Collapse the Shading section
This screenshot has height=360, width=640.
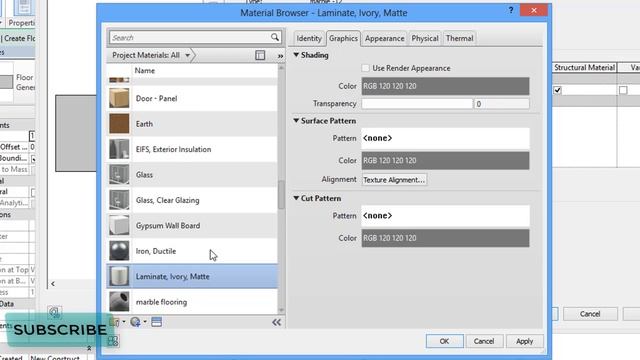point(296,55)
